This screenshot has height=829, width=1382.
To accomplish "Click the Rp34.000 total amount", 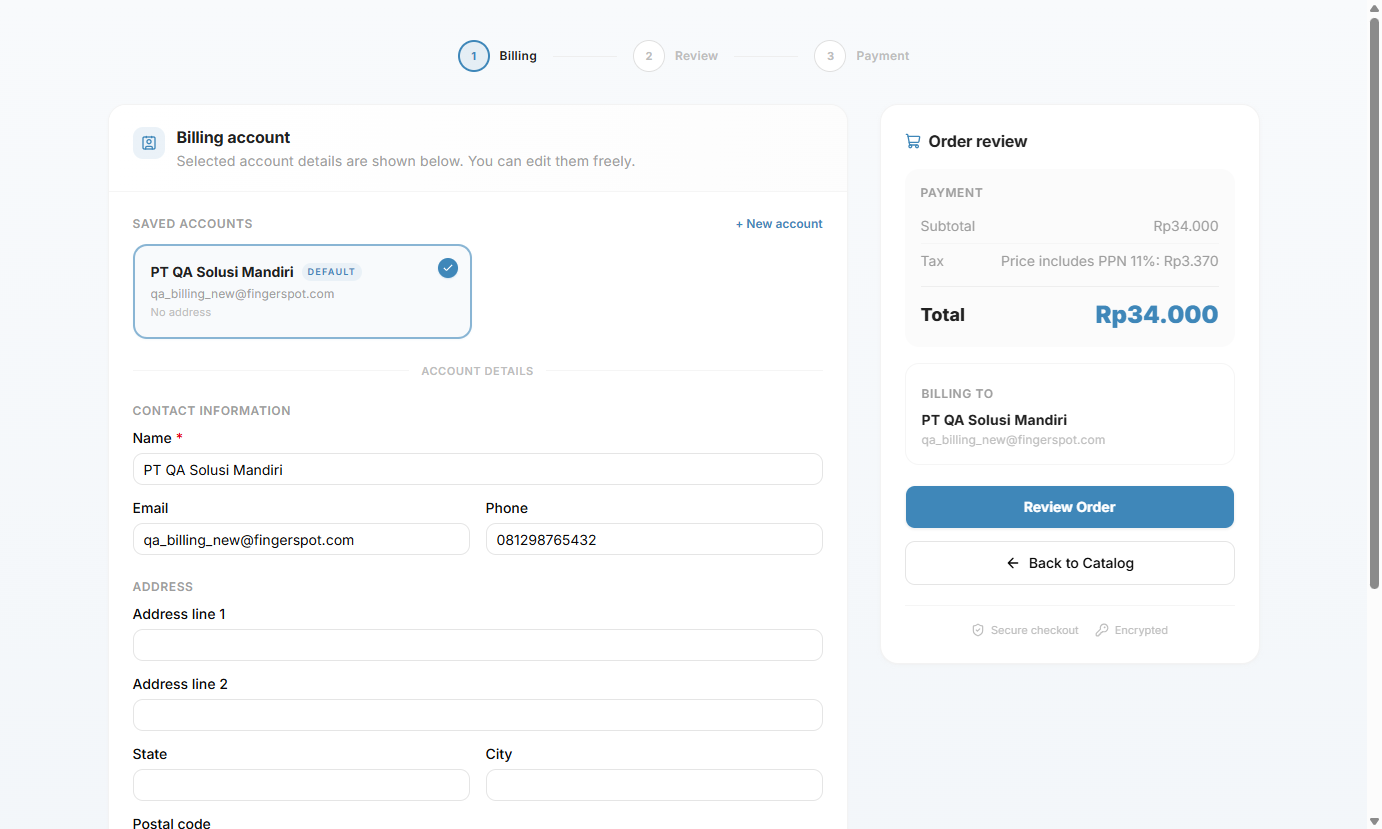I will (1157, 315).
